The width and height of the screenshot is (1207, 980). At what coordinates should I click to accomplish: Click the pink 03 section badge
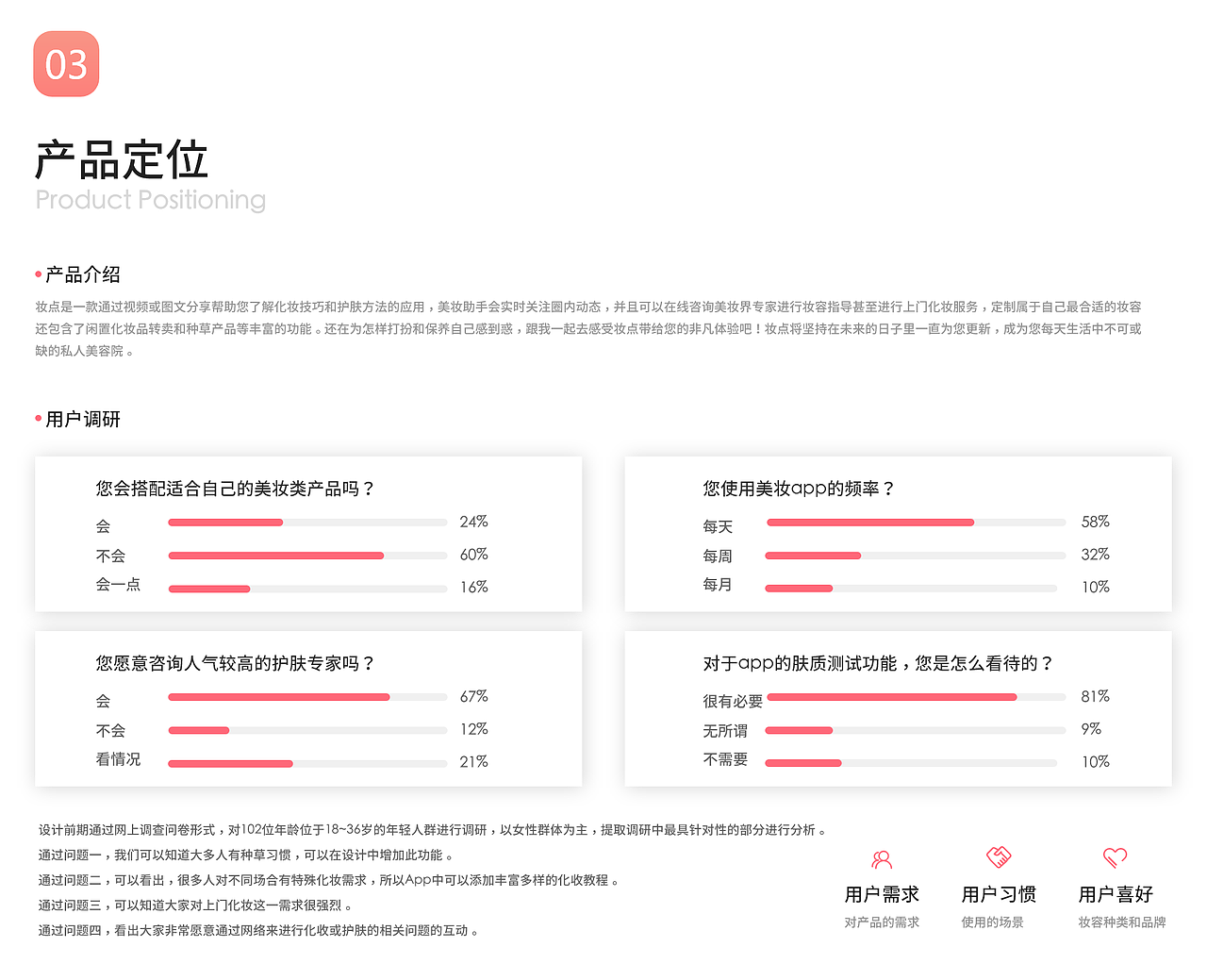pos(66,63)
